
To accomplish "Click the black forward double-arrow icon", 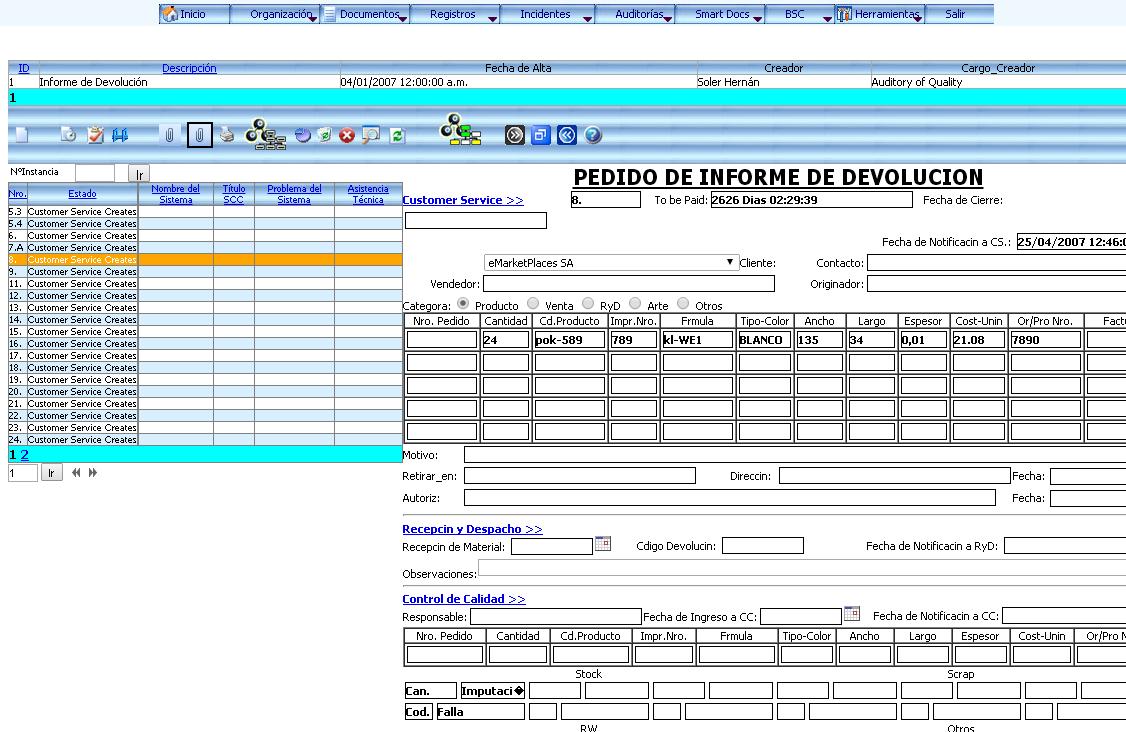I will [515, 135].
